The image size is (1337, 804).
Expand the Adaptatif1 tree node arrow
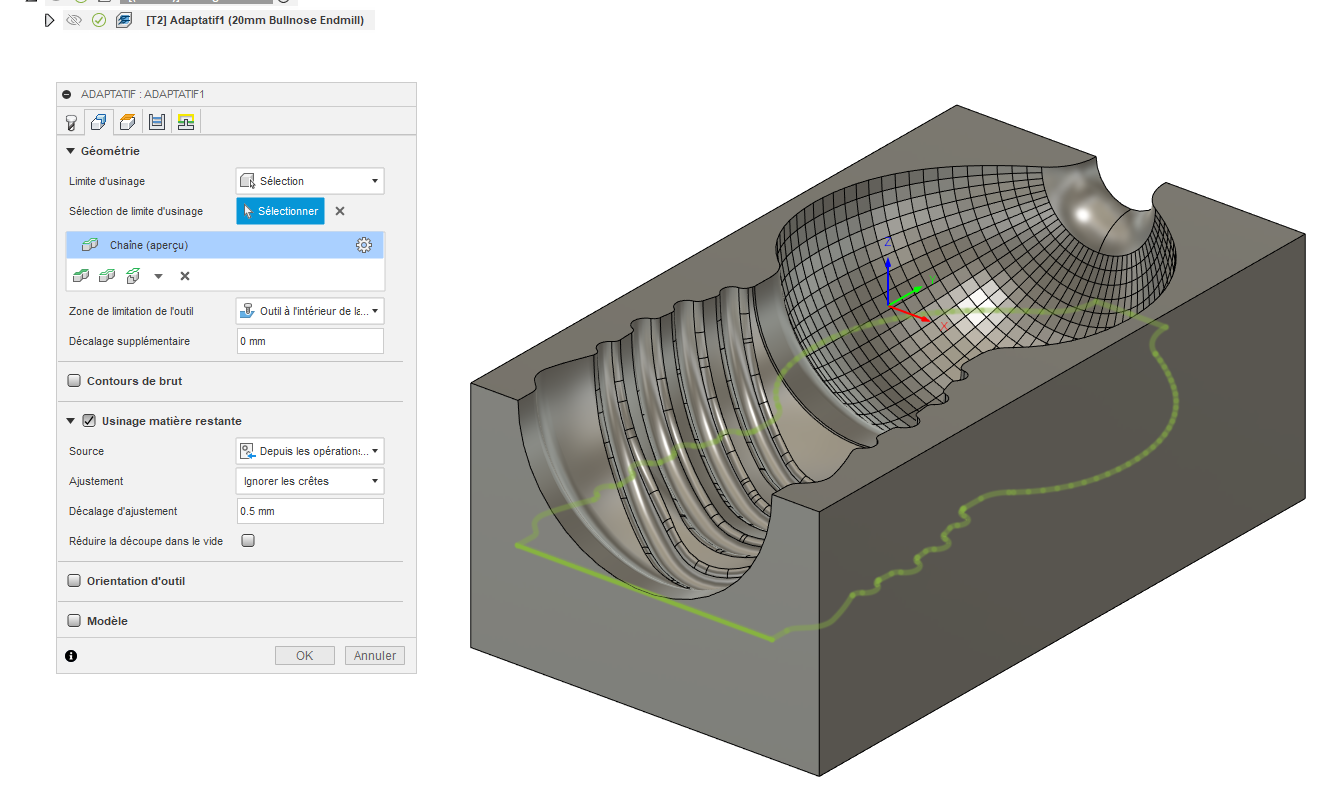pos(50,20)
